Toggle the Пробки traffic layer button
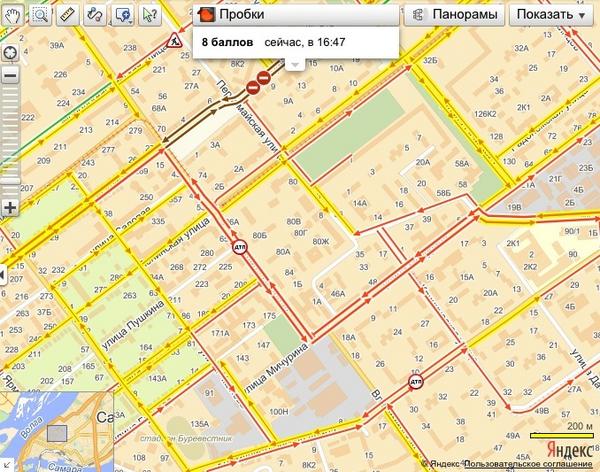The height and width of the screenshot is (472, 600). point(296,15)
